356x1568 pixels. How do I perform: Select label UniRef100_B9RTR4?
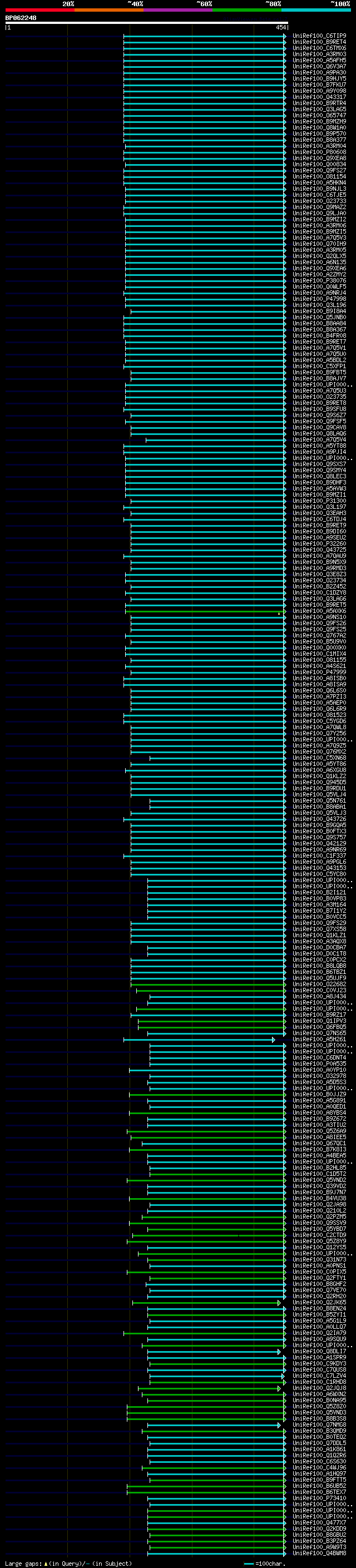click(x=319, y=103)
